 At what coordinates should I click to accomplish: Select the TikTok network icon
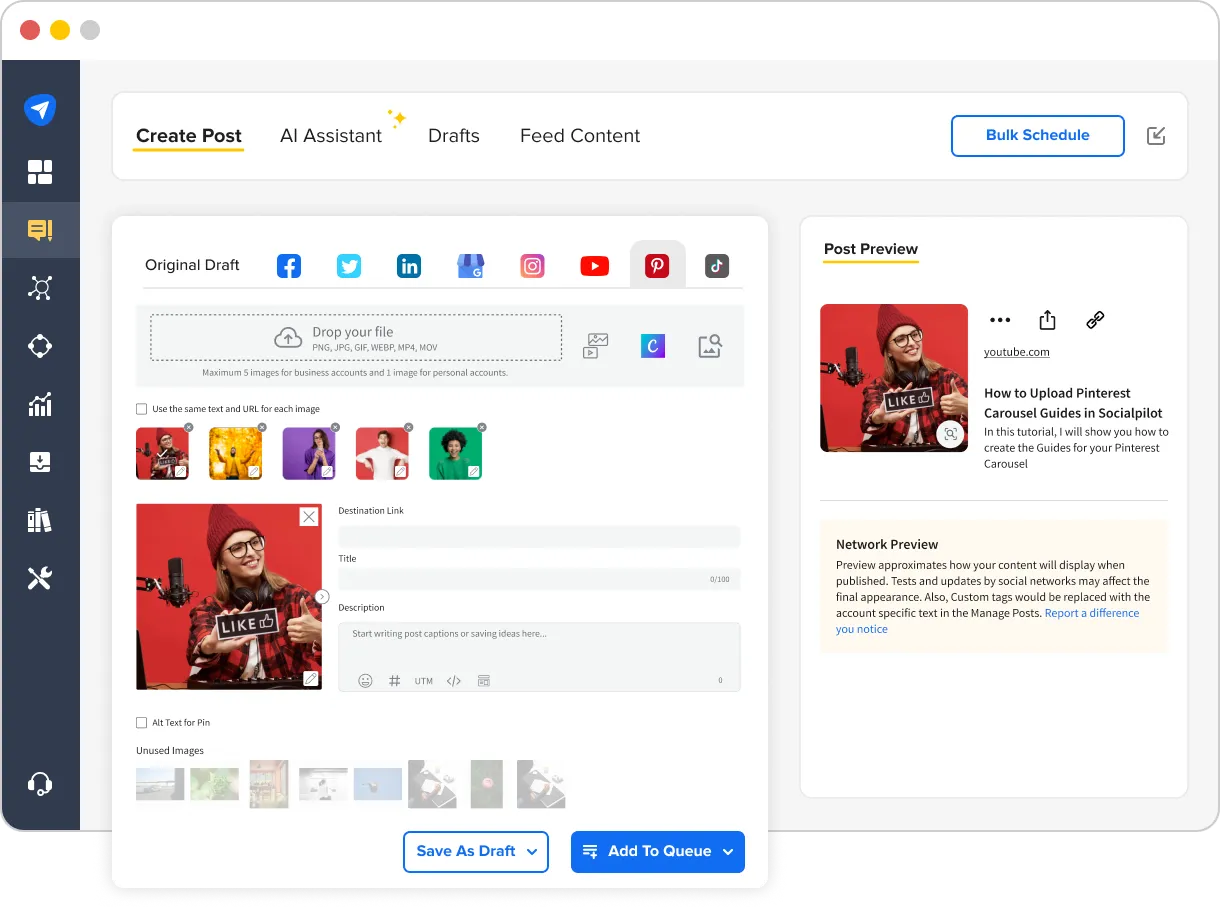tap(717, 265)
